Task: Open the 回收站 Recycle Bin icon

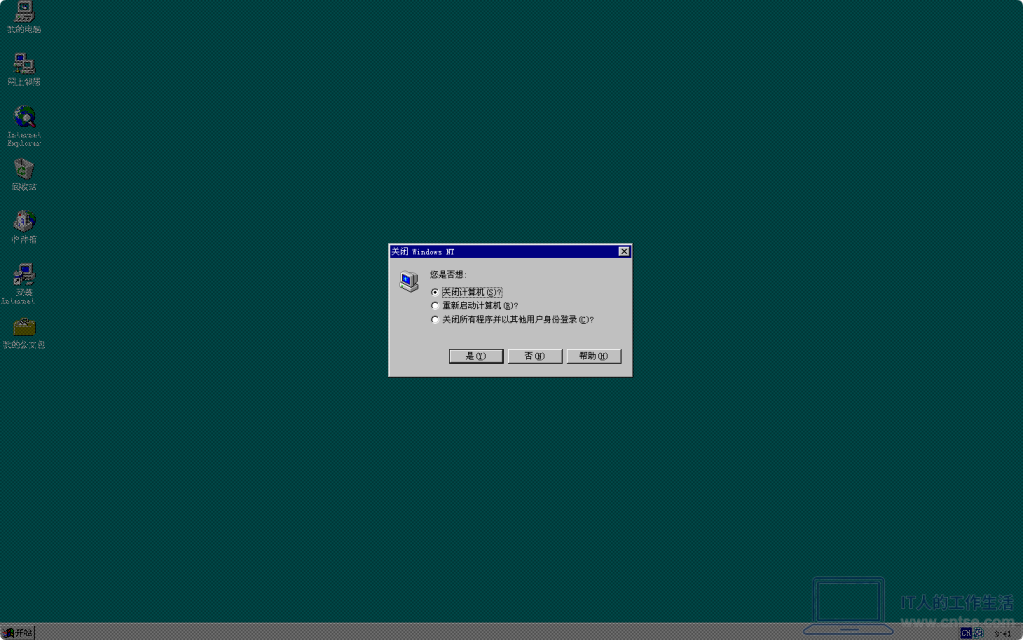Action: point(24,175)
